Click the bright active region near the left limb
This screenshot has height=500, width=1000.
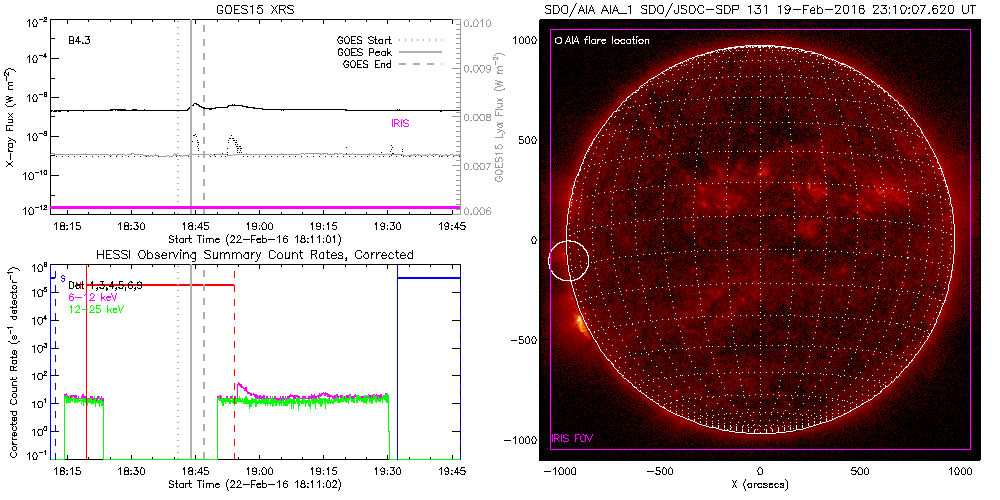[x=578, y=324]
